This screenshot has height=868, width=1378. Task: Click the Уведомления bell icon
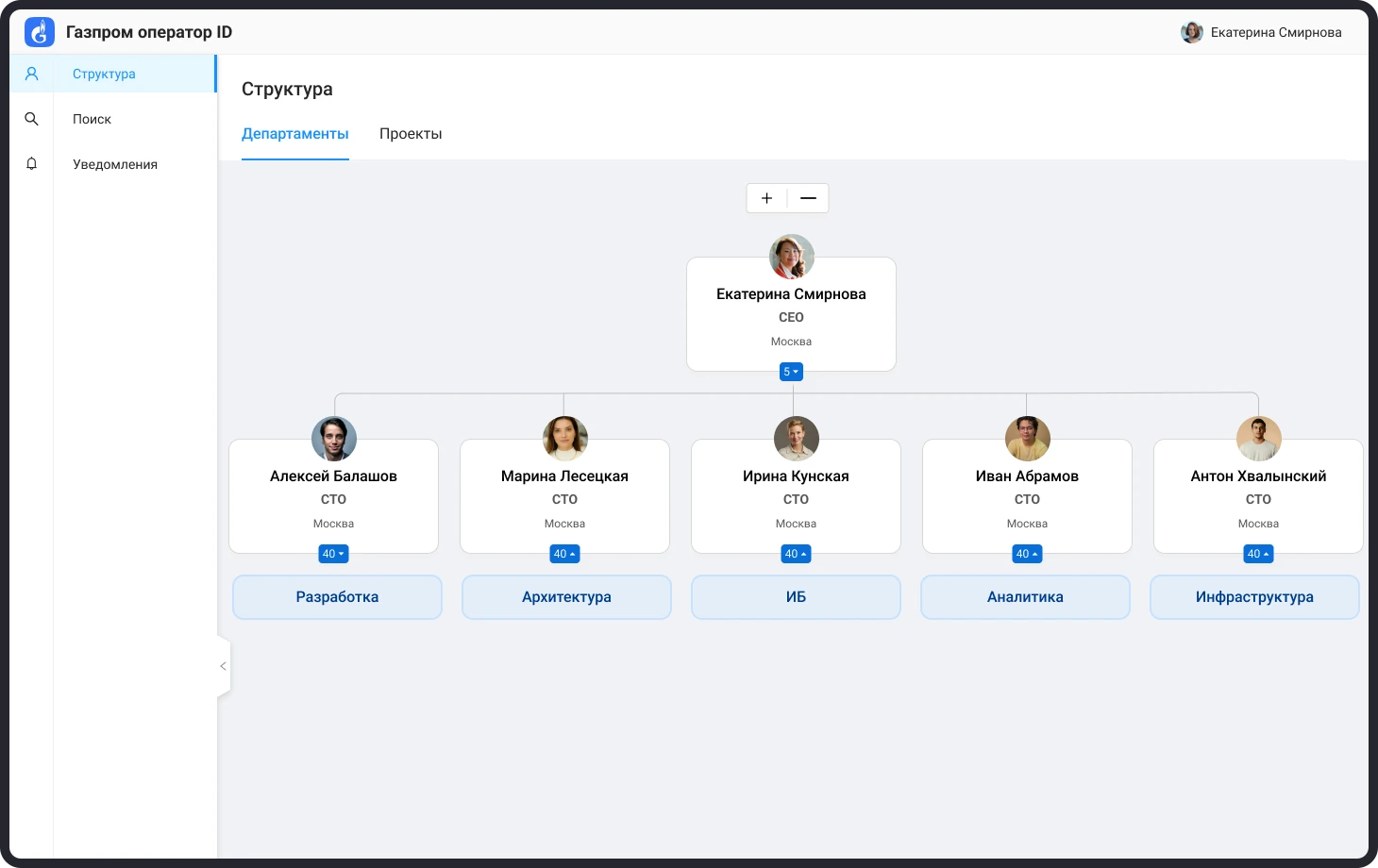(31, 164)
